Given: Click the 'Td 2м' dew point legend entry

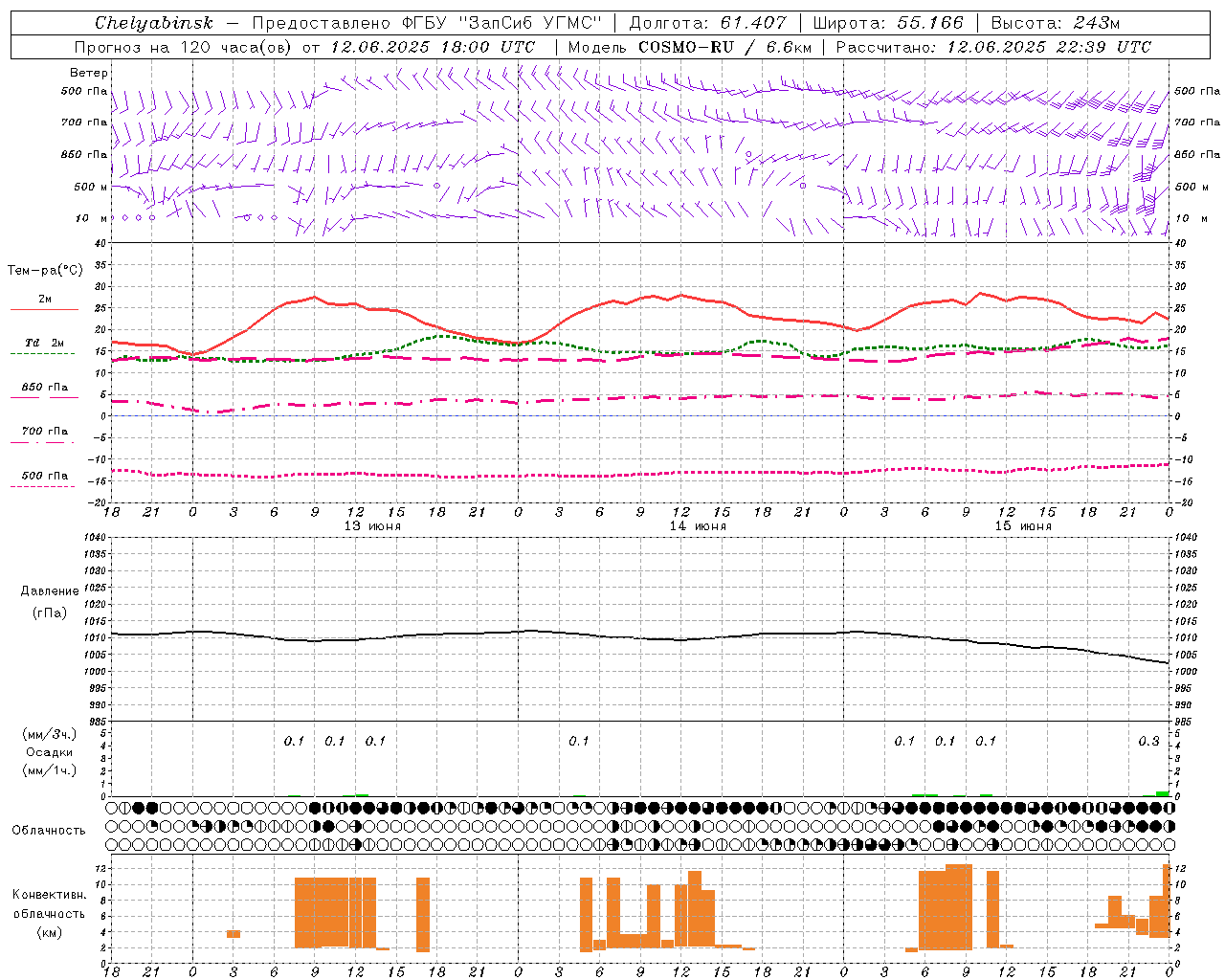Looking at the screenshot, I should (45, 343).
